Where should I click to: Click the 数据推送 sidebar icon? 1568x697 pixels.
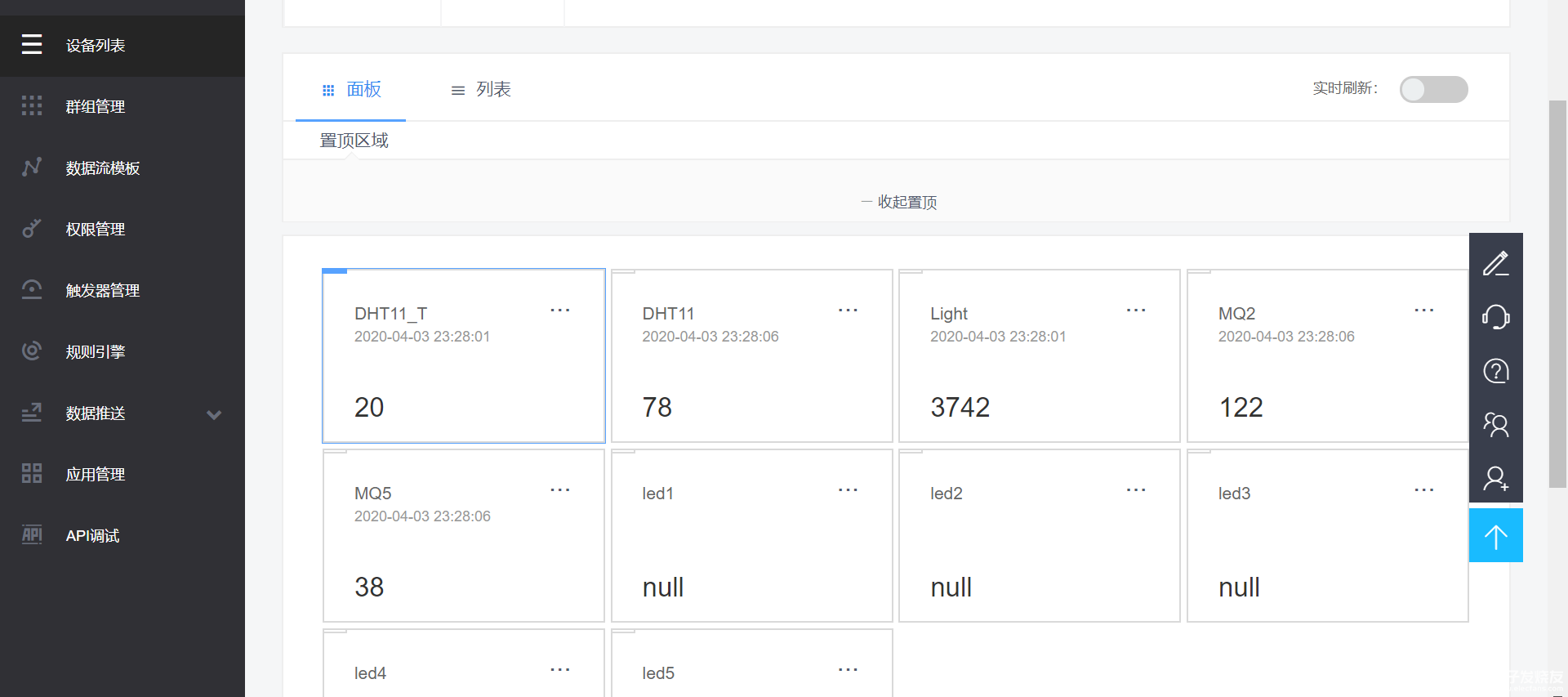click(32, 413)
